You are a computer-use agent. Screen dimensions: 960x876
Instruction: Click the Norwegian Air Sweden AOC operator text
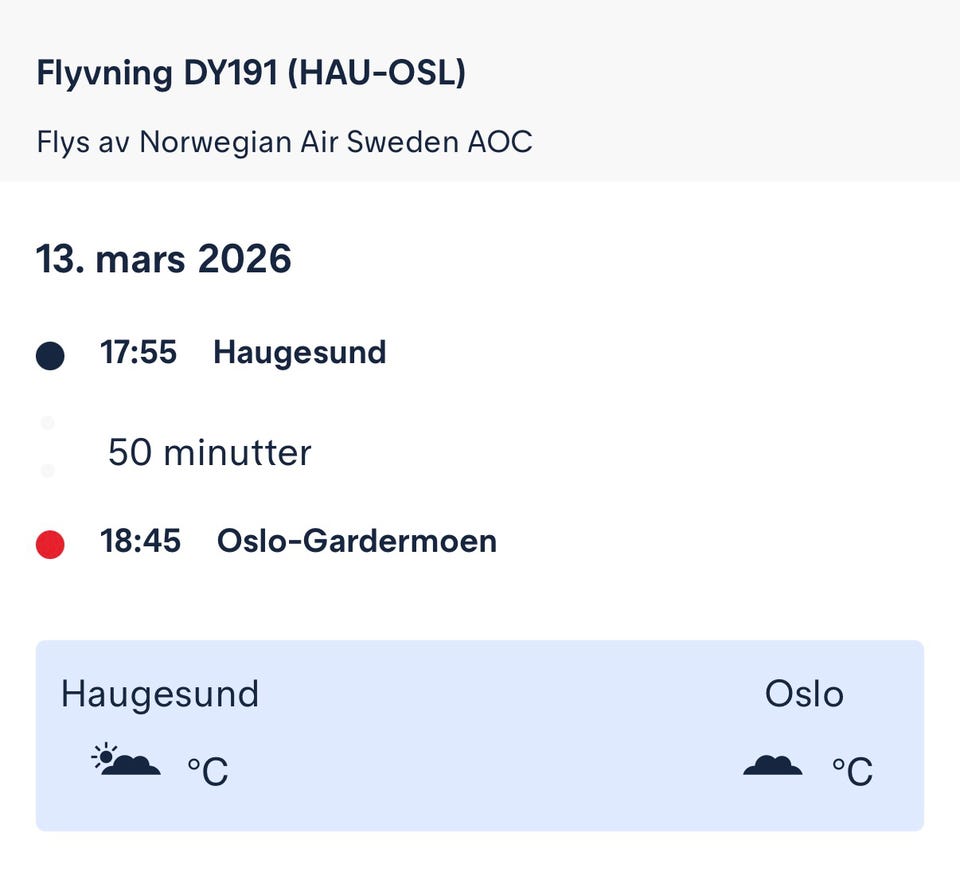coord(284,142)
